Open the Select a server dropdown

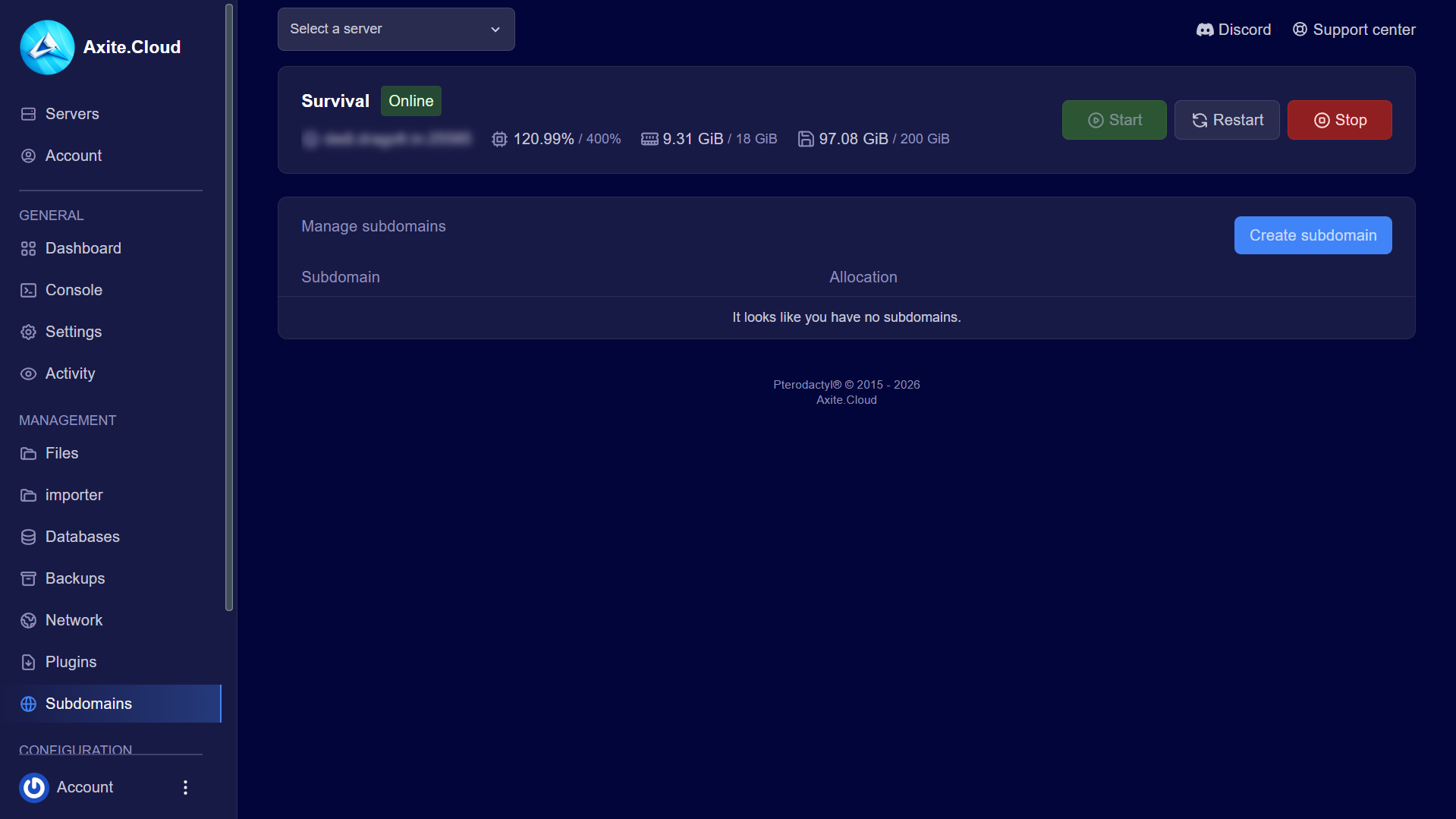(395, 29)
